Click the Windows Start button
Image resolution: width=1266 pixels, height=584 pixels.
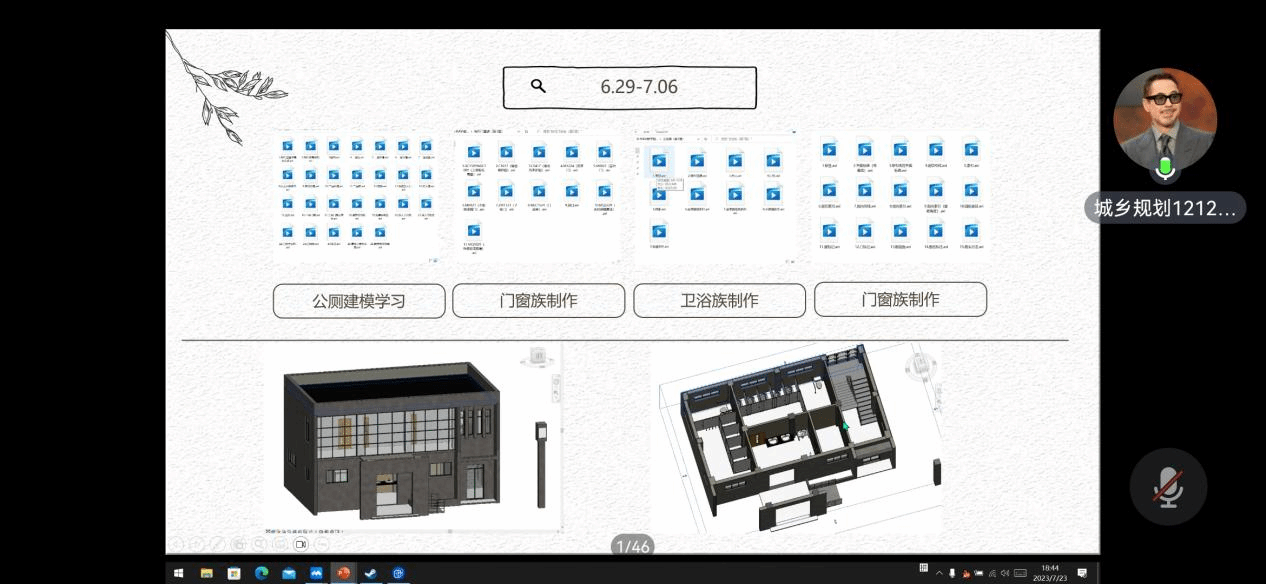click(x=179, y=573)
